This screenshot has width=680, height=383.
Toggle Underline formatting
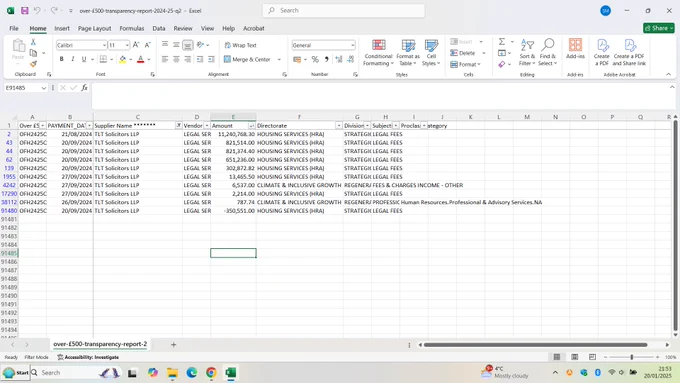pos(84,59)
